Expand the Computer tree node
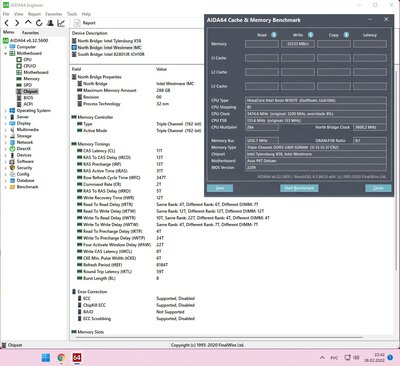This screenshot has width=400, height=366. pyautogui.click(x=5, y=47)
